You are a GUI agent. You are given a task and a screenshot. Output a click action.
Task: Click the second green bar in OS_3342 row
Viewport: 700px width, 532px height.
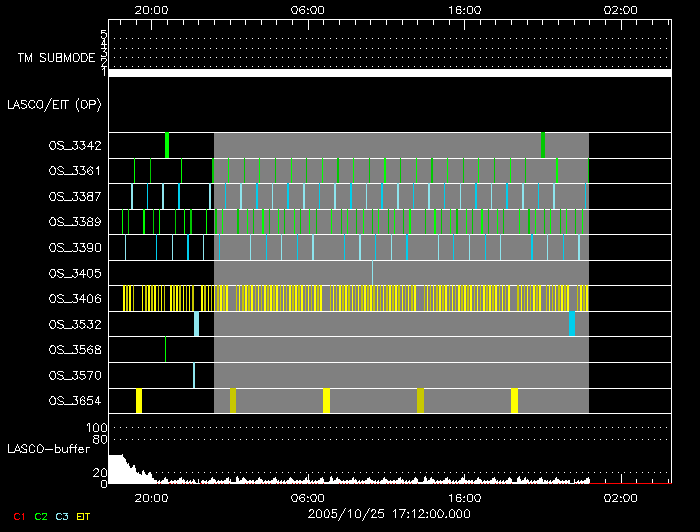pos(543,145)
